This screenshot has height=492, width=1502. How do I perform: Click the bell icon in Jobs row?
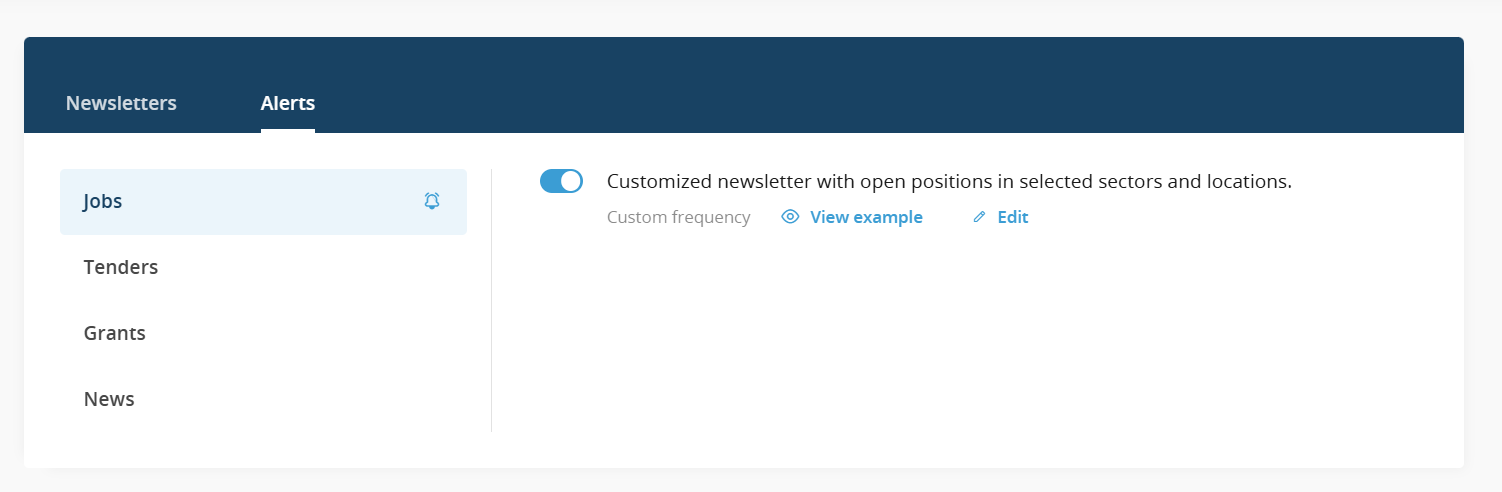[432, 201]
